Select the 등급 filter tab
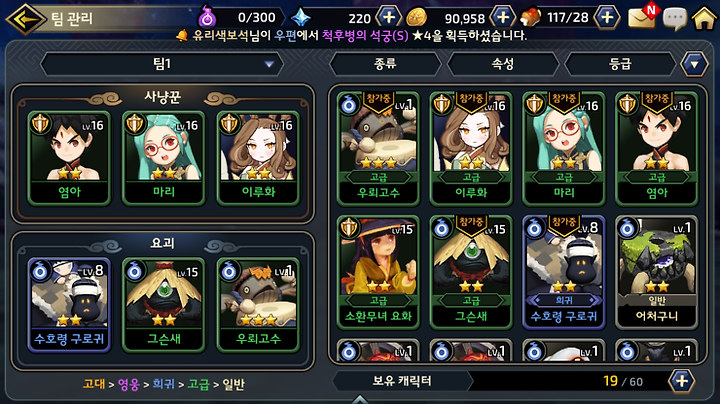Image resolution: width=720 pixels, height=404 pixels. pos(620,64)
